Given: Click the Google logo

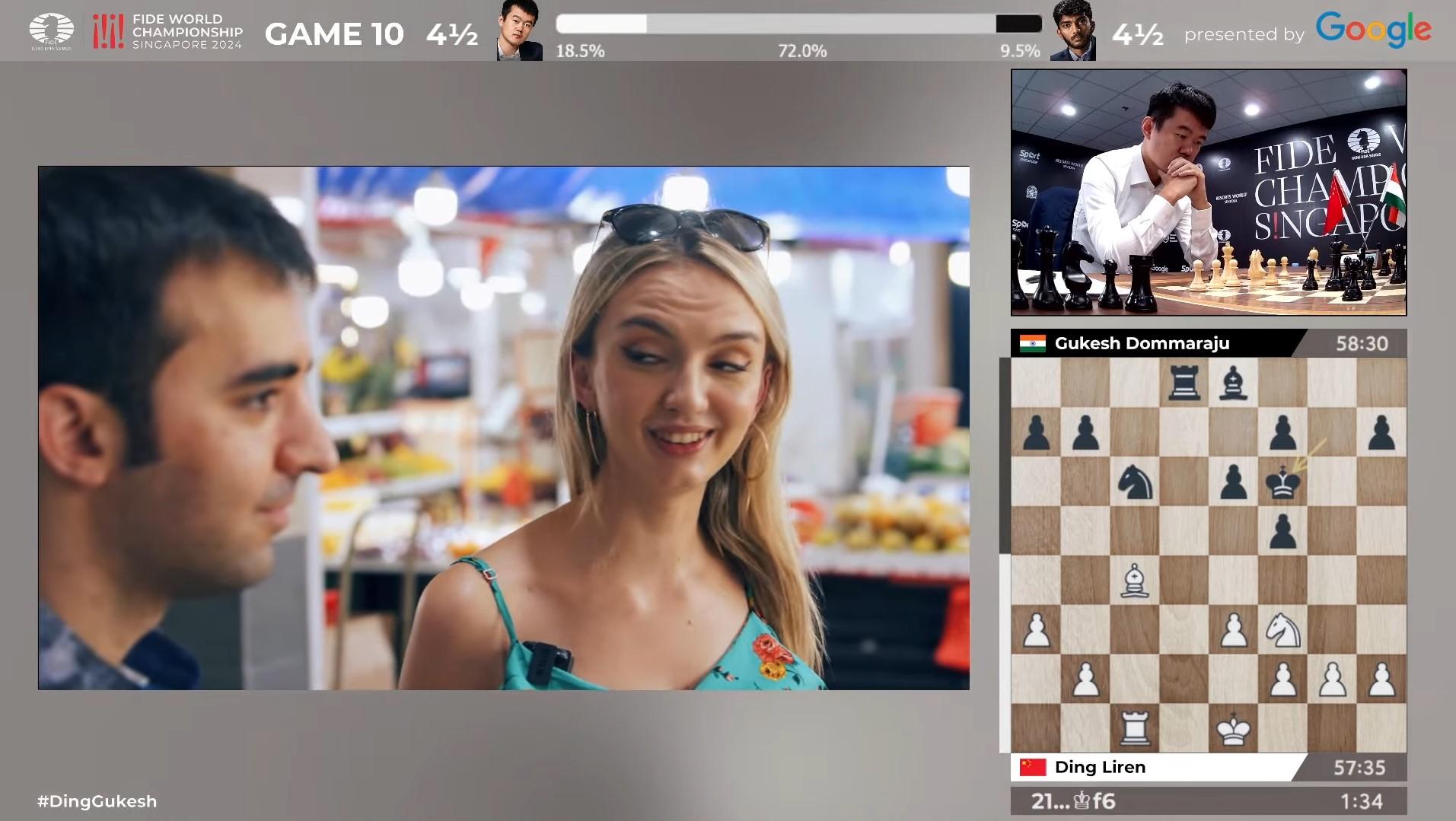Looking at the screenshot, I should (1374, 30).
